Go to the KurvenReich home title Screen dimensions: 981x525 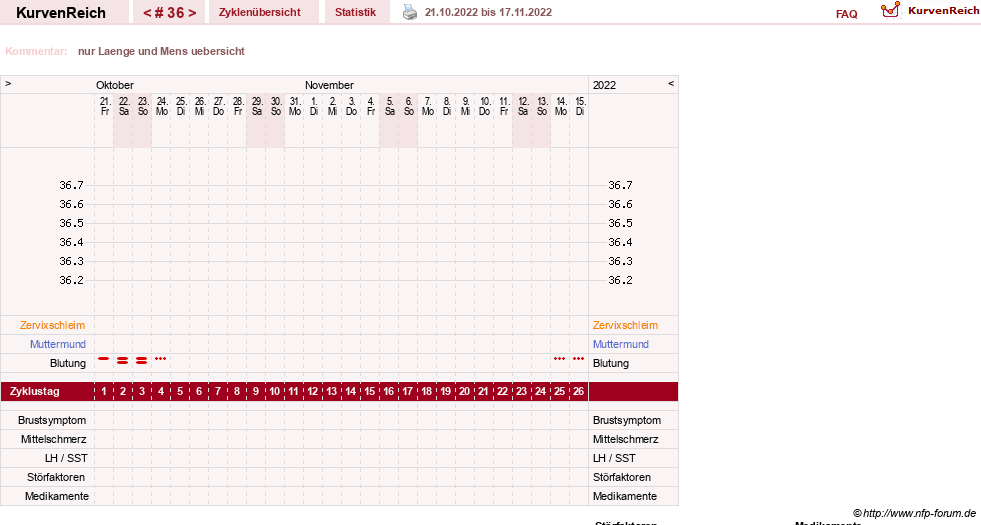(x=61, y=13)
